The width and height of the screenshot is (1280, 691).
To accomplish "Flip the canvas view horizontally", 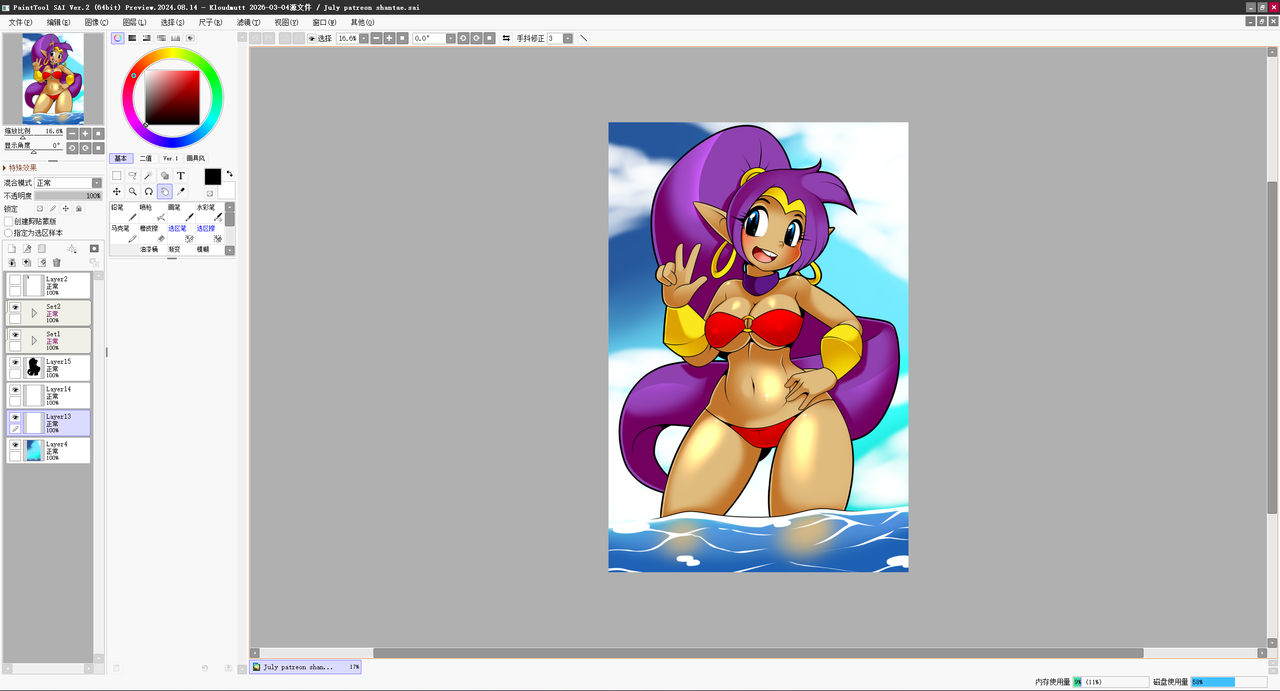I will [506, 38].
